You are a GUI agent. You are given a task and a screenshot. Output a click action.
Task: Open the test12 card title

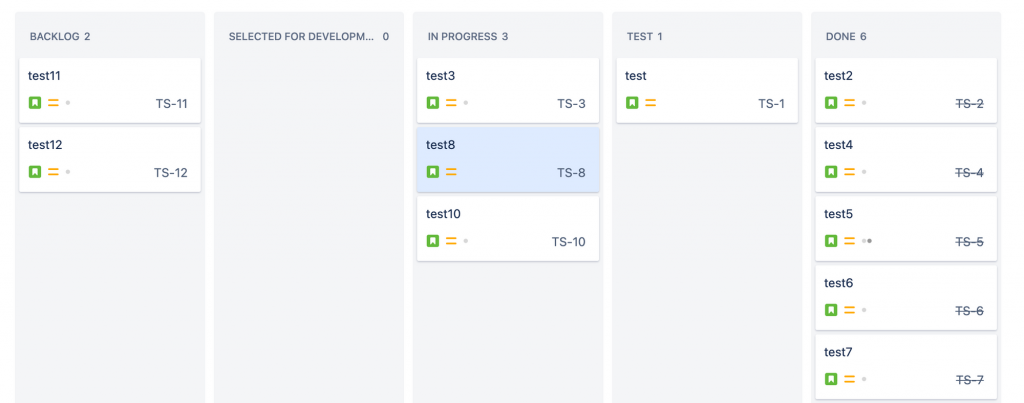[45, 145]
